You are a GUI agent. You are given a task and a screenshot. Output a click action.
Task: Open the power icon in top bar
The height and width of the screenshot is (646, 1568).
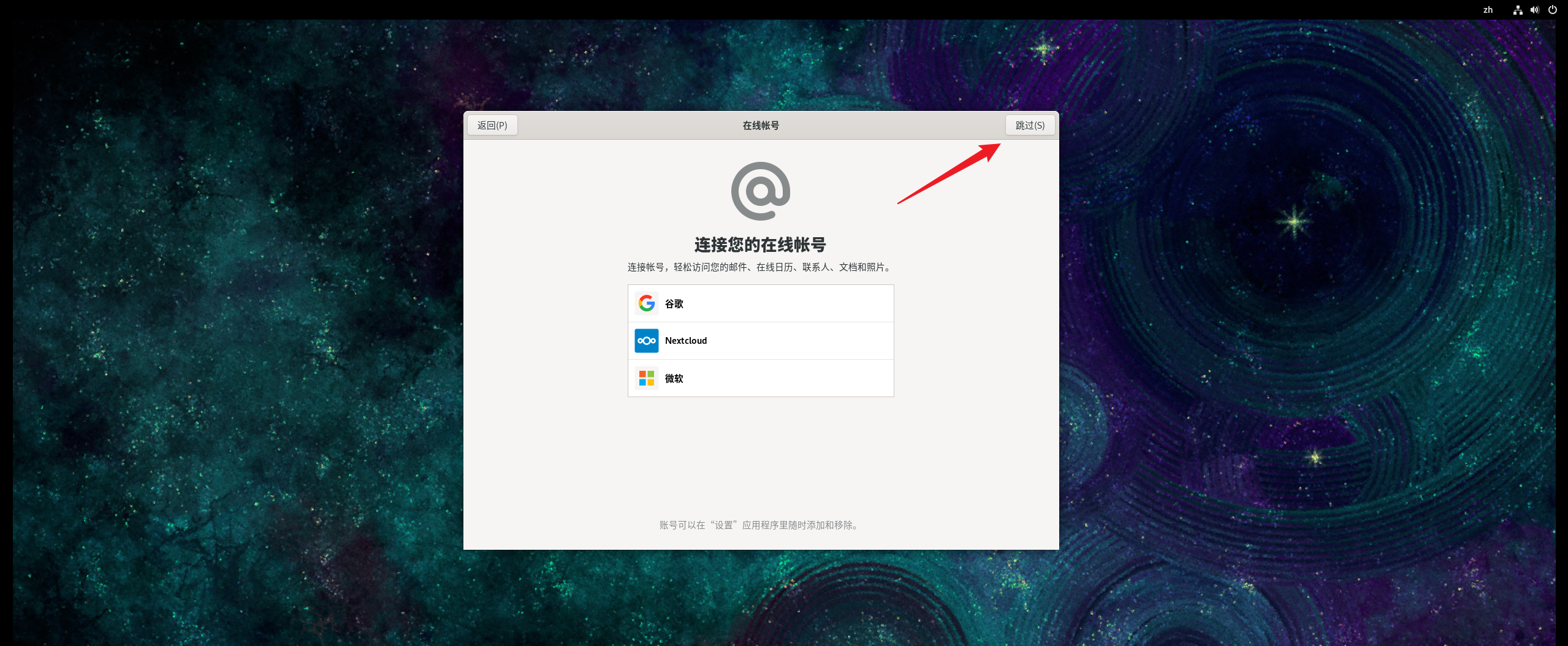coord(1553,10)
